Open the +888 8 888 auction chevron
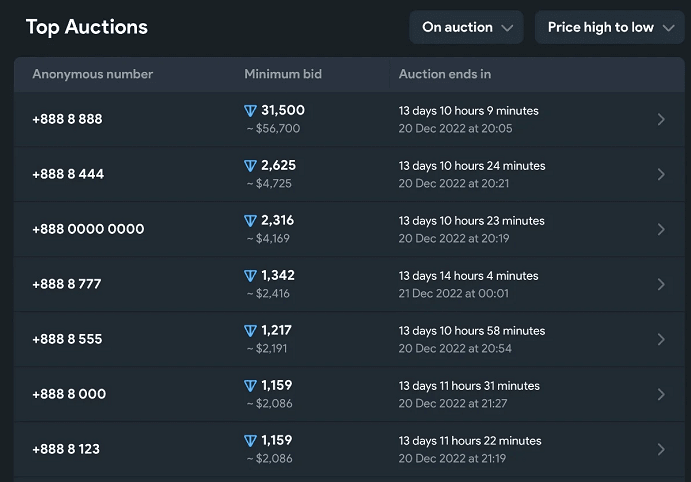This screenshot has height=482, width=691. pos(661,119)
